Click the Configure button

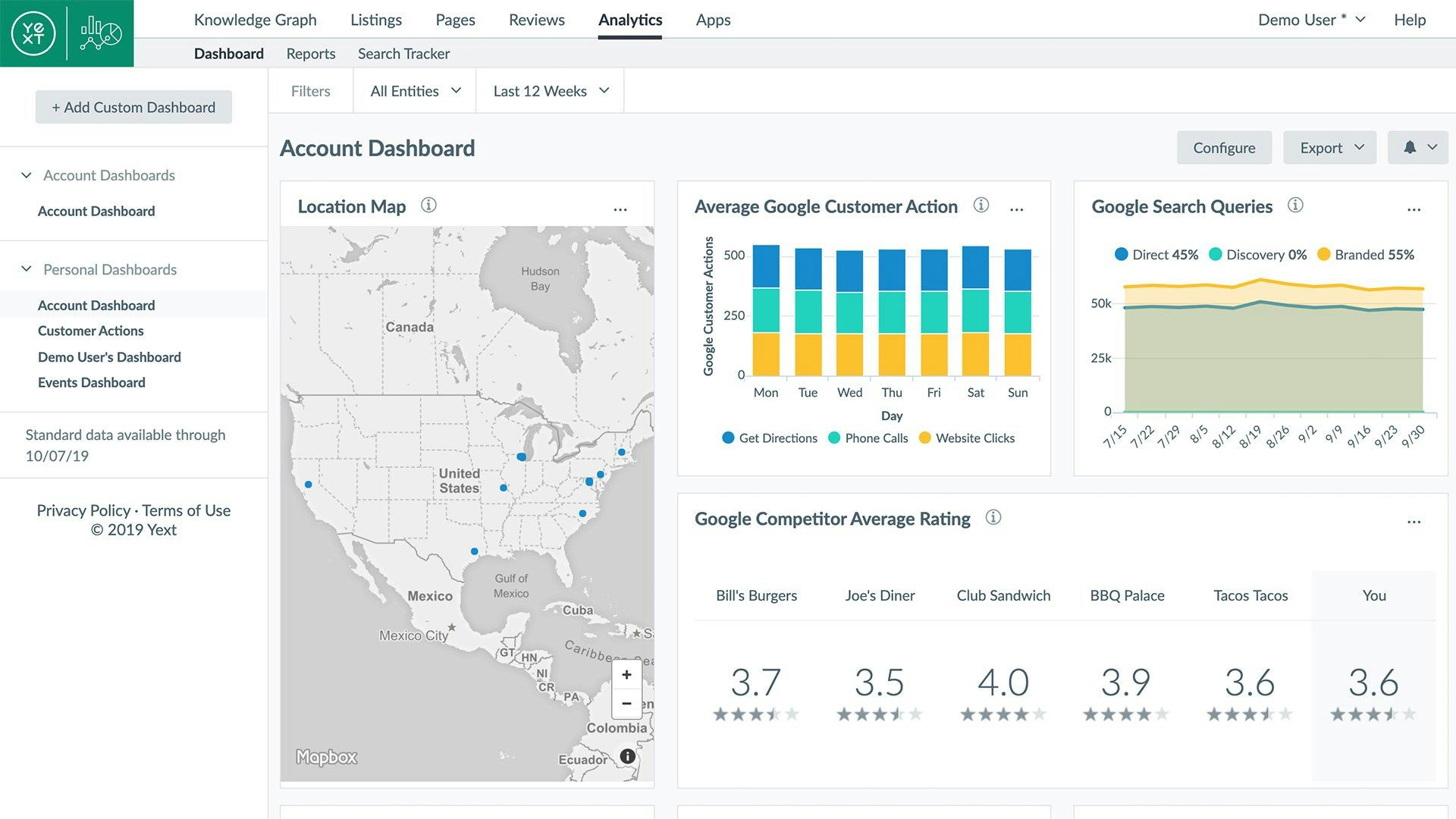[x=1223, y=148]
